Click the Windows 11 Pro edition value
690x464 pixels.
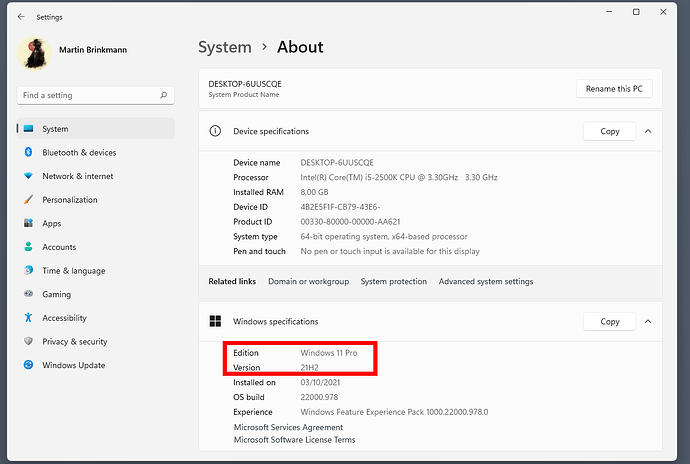(329, 353)
